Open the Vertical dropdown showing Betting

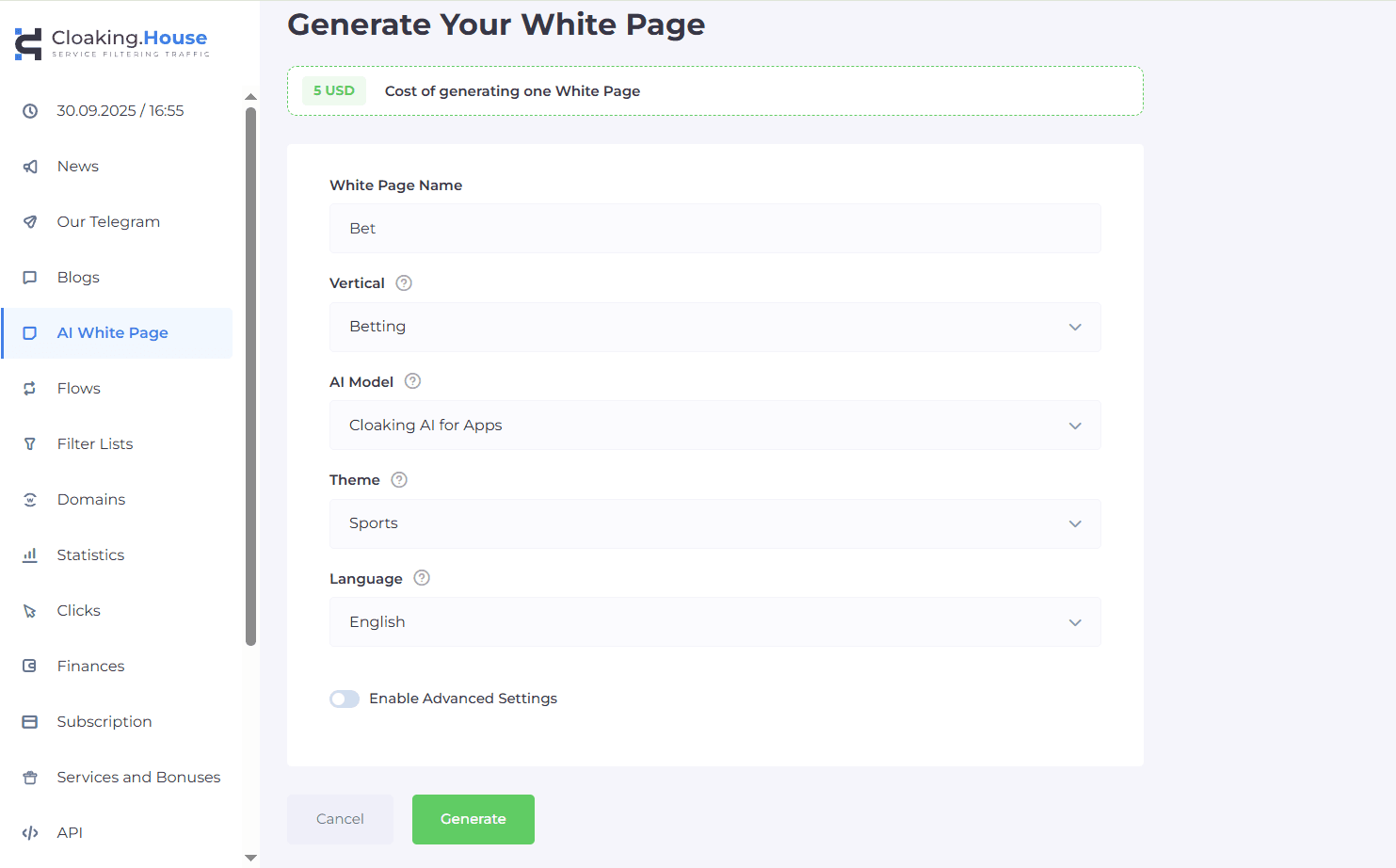[x=714, y=327]
